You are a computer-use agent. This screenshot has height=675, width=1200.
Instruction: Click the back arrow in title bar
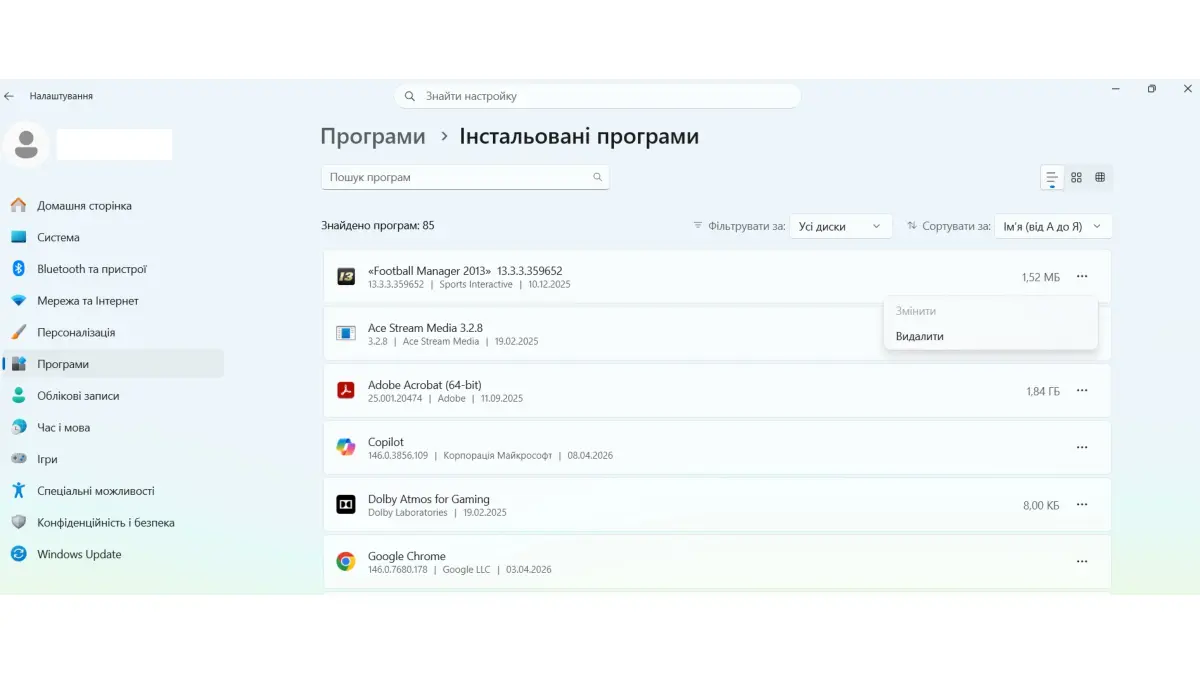tap(10, 96)
